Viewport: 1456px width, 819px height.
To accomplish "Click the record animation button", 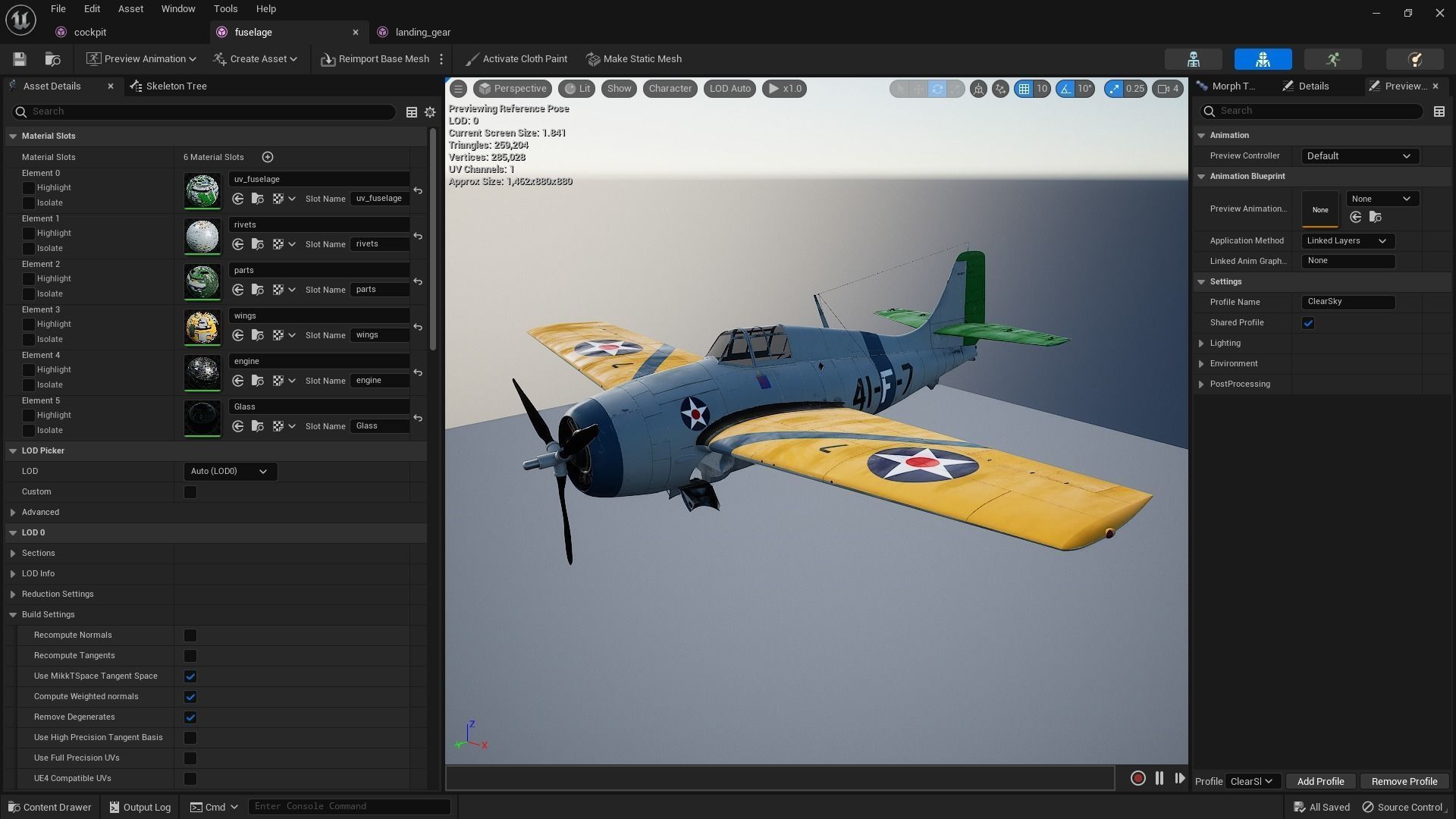I will coord(1137,778).
